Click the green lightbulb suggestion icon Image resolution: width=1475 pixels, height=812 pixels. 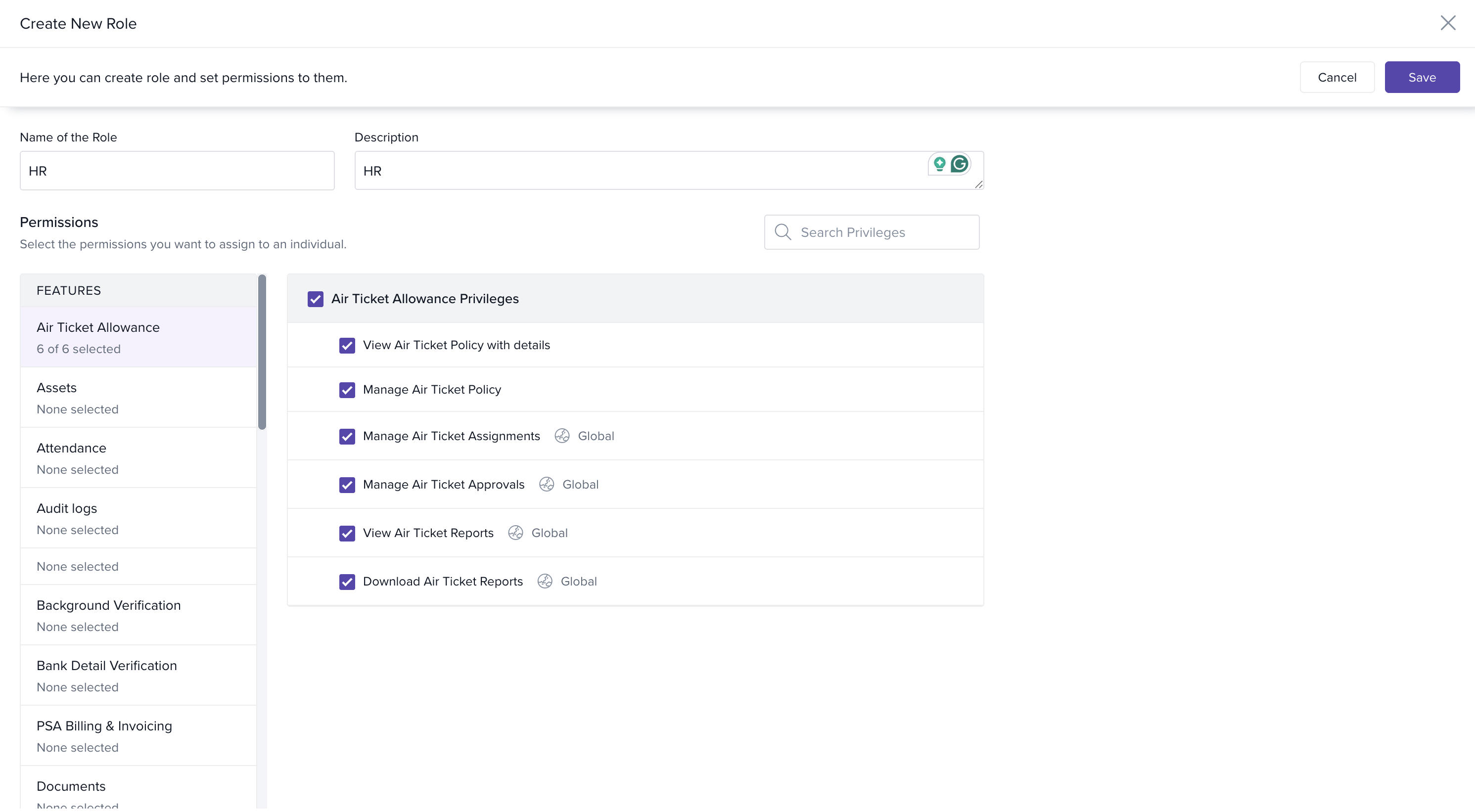pos(940,164)
